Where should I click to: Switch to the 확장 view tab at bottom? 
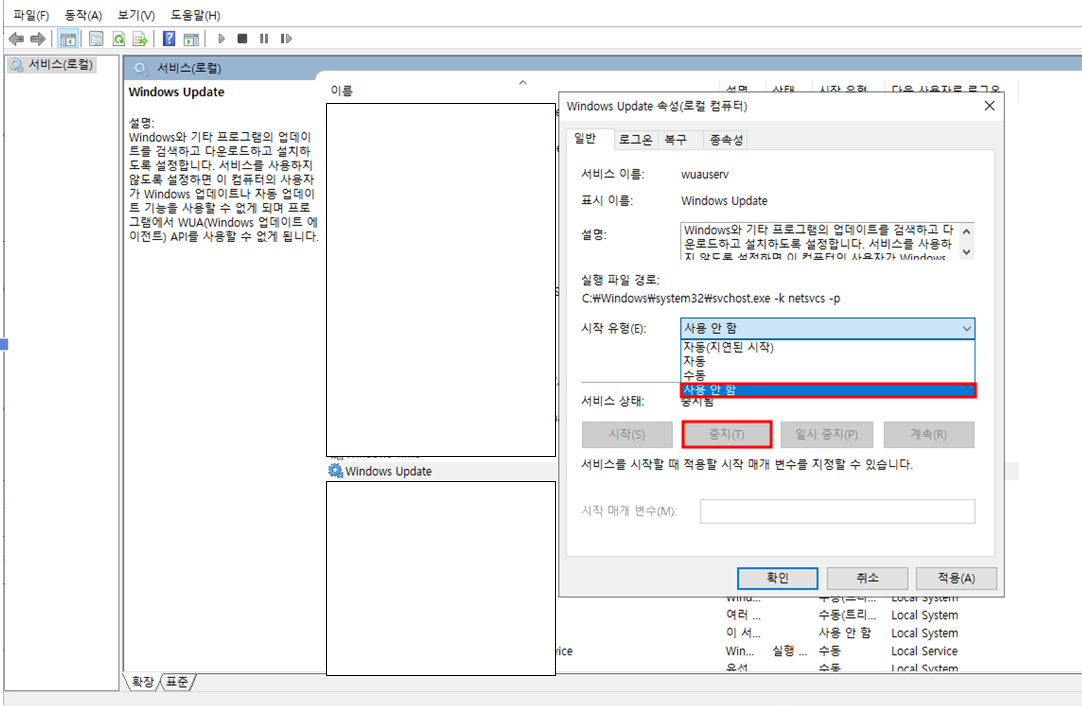pos(142,682)
